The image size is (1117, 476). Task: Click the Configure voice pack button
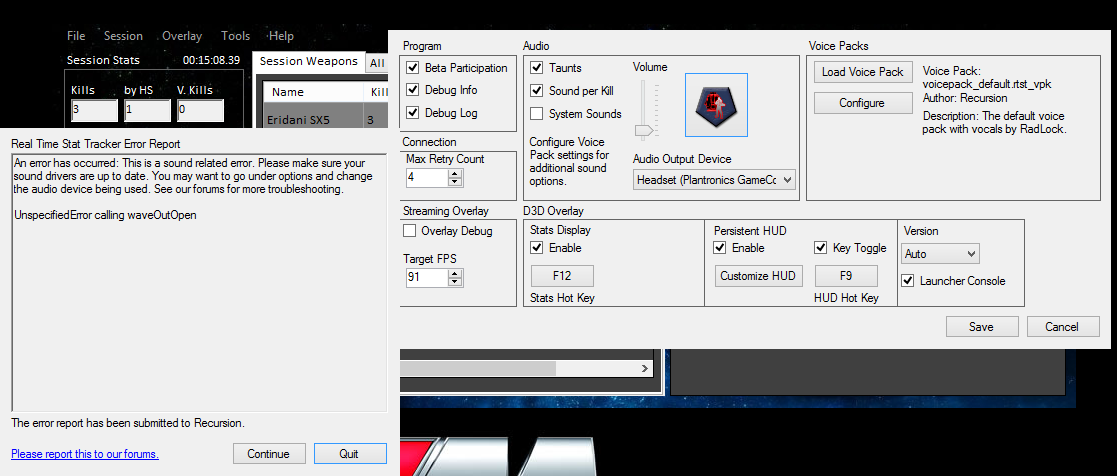coord(863,103)
